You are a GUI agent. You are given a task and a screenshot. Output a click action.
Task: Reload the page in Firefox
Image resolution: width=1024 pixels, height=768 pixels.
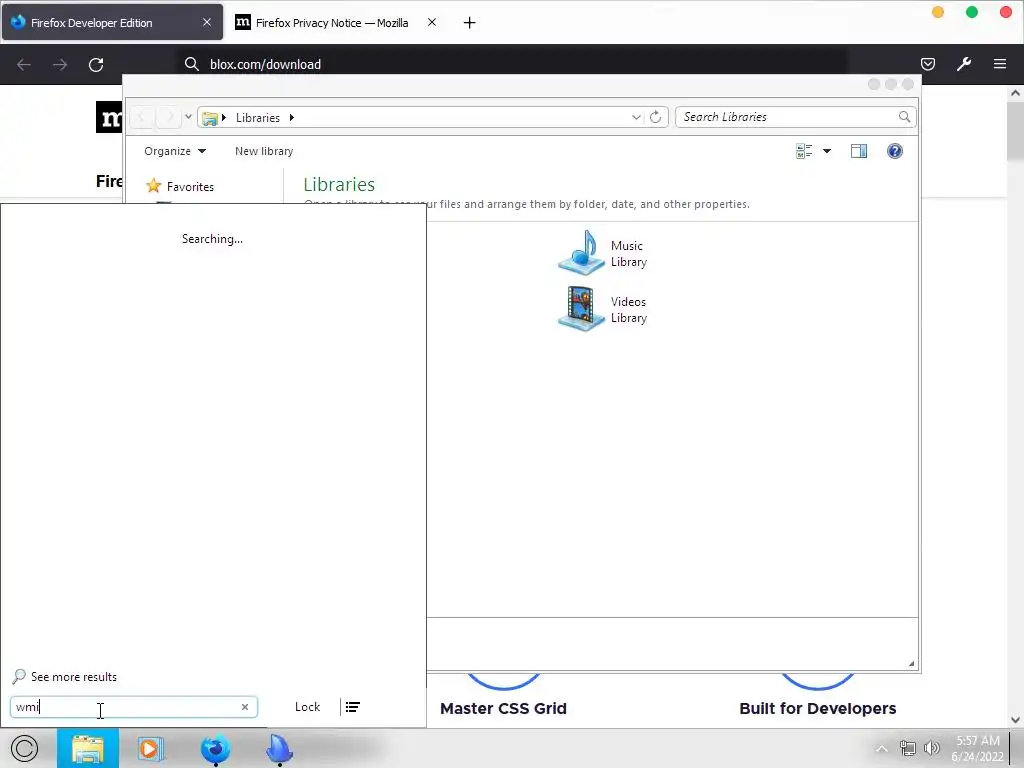coord(96,65)
